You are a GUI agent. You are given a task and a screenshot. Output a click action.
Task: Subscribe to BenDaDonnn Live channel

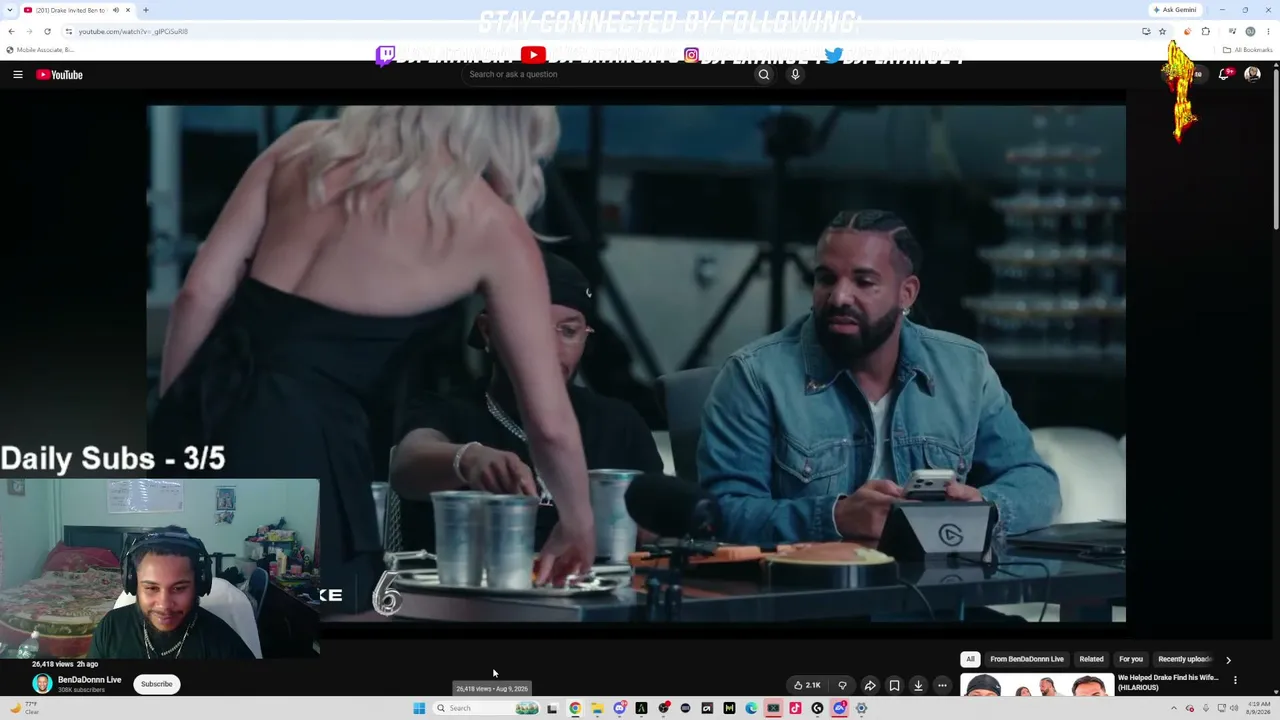tap(156, 684)
